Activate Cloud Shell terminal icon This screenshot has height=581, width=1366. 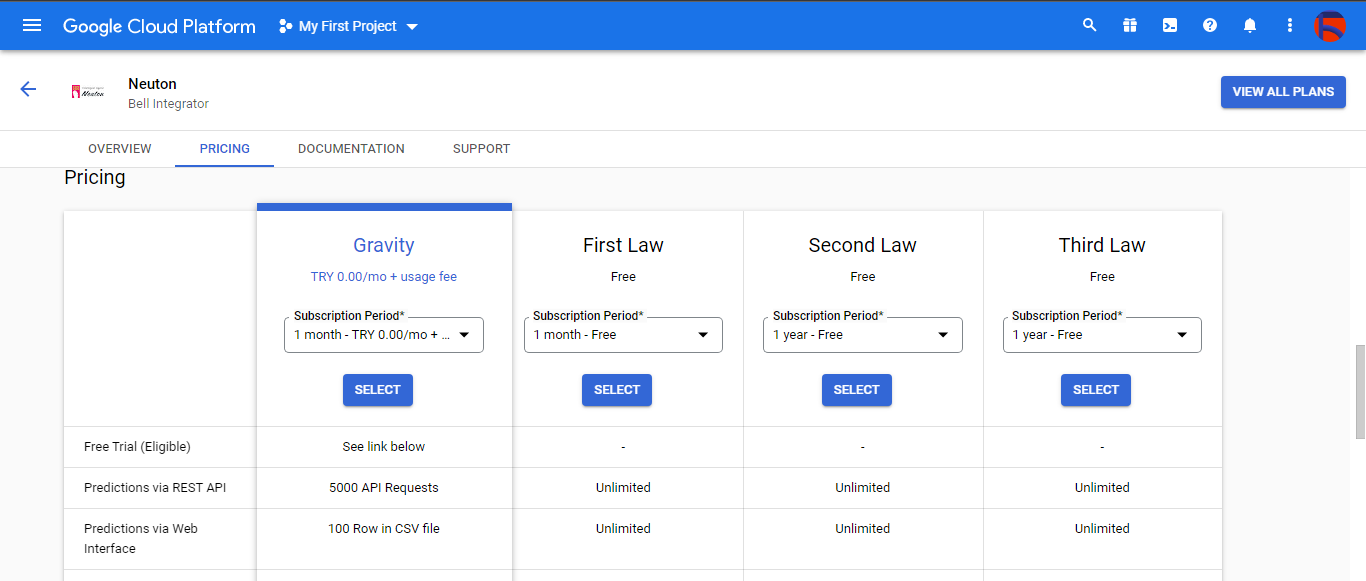[1170, 26]
